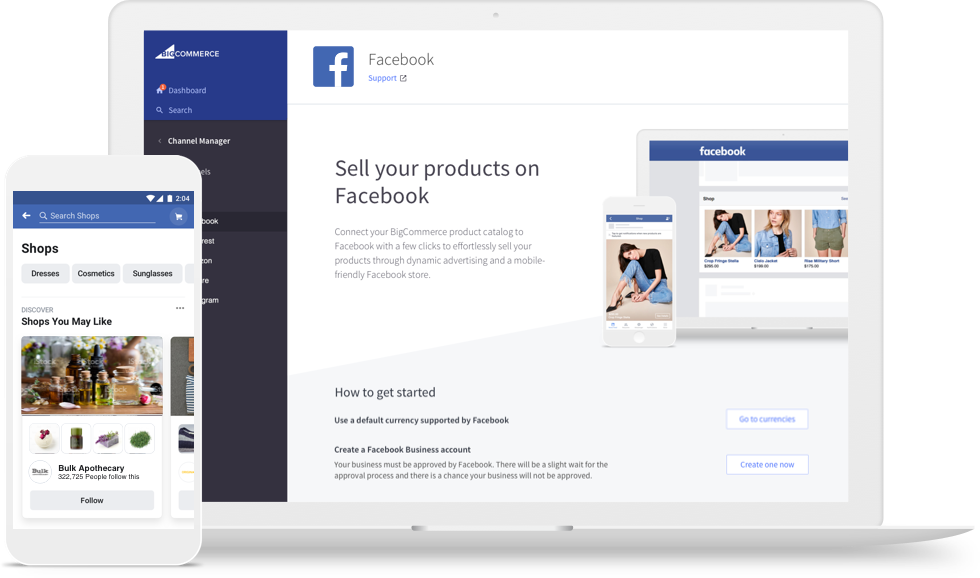Select Channel Manager heading
Screen dimensions: 980x578
(x=199, y=141)
